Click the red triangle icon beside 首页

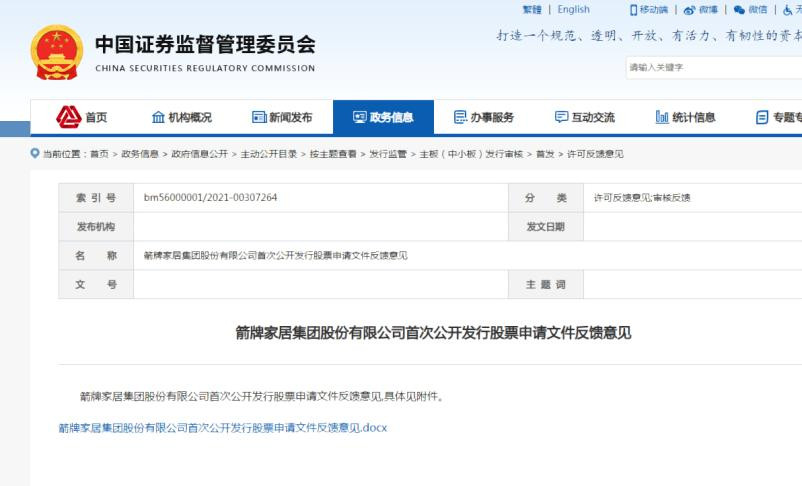(x=69, y=117)
